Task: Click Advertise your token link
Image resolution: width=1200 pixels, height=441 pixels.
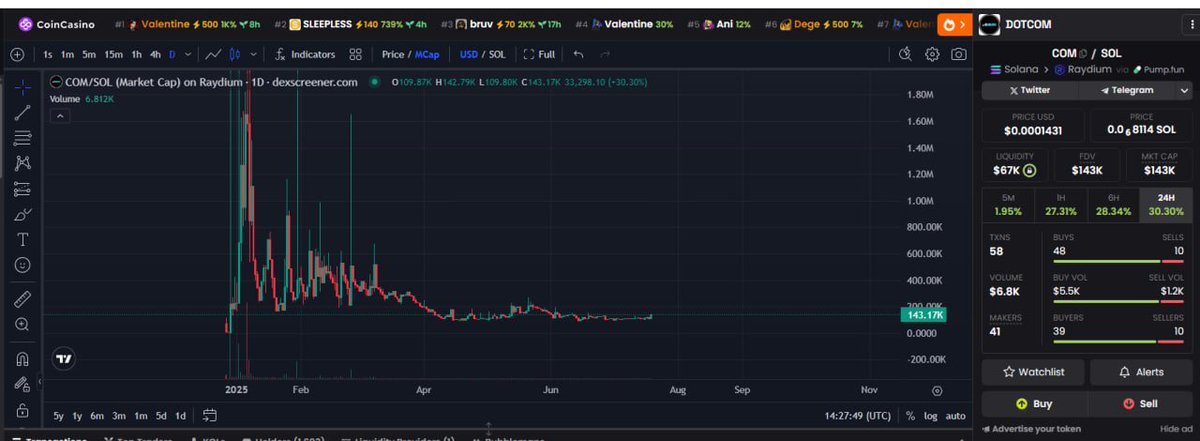Action: [1030, 429]
